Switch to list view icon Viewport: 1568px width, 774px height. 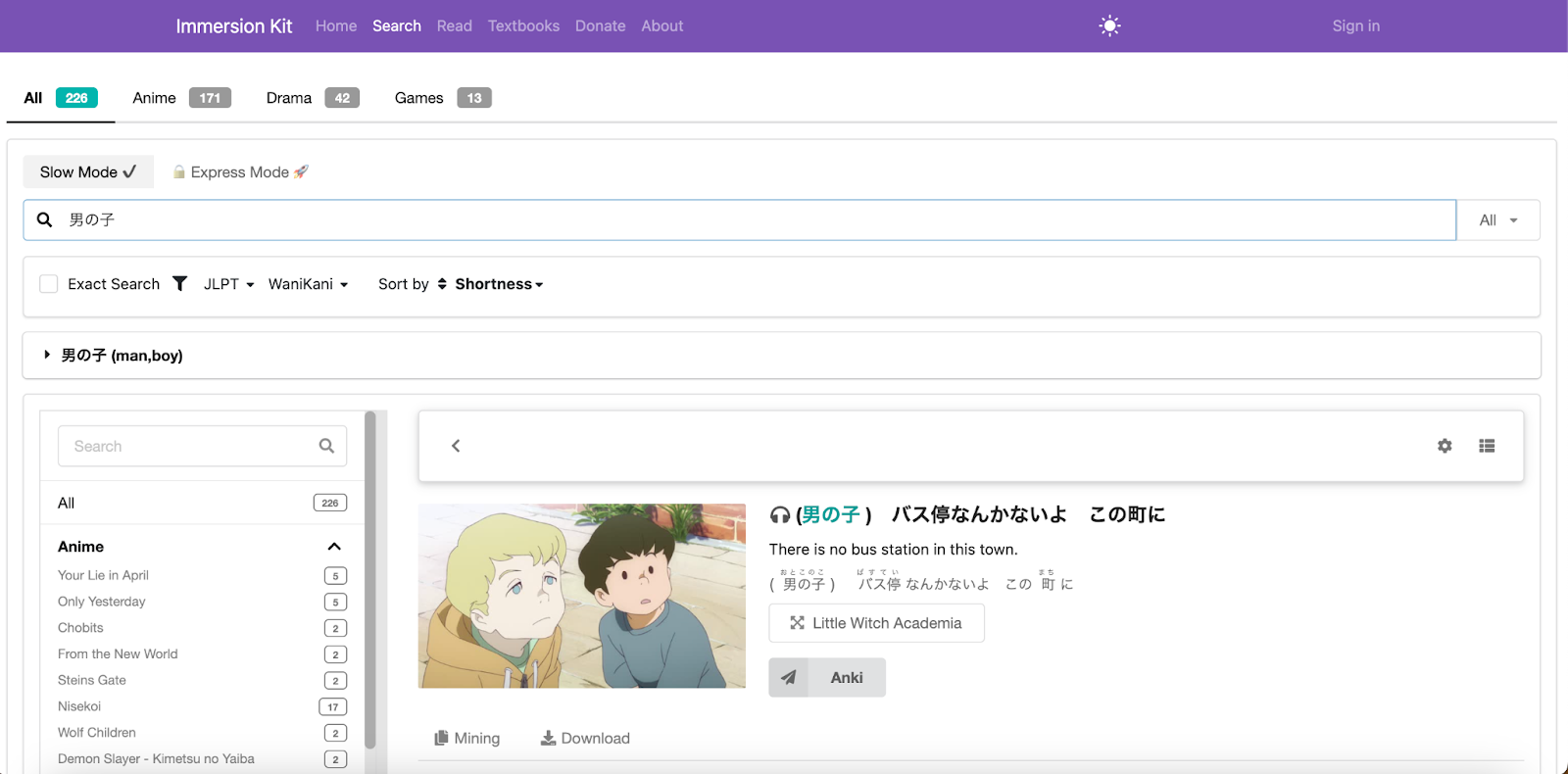1487,446
